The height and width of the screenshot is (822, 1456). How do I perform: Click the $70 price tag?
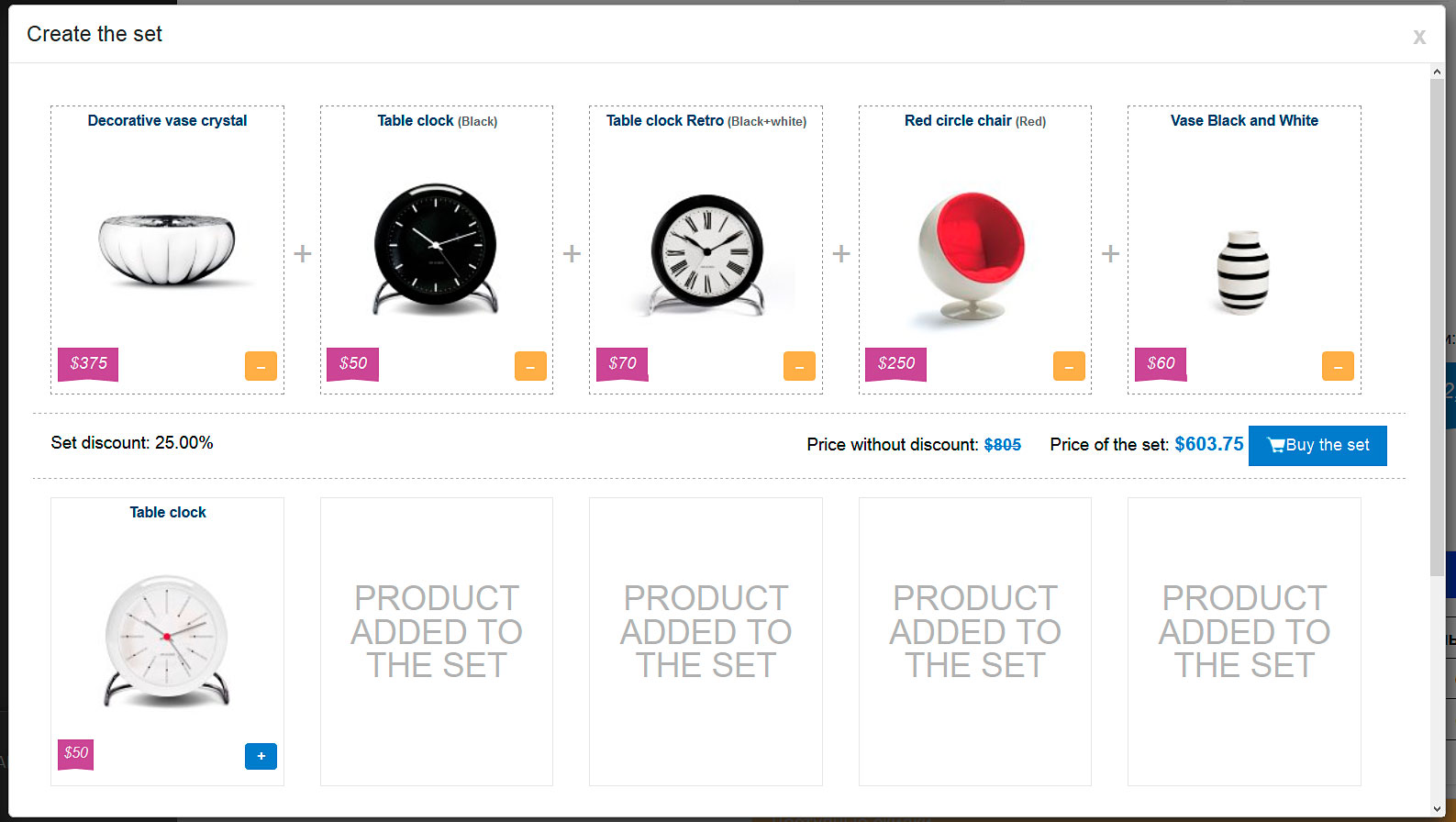tap(622, 363)
